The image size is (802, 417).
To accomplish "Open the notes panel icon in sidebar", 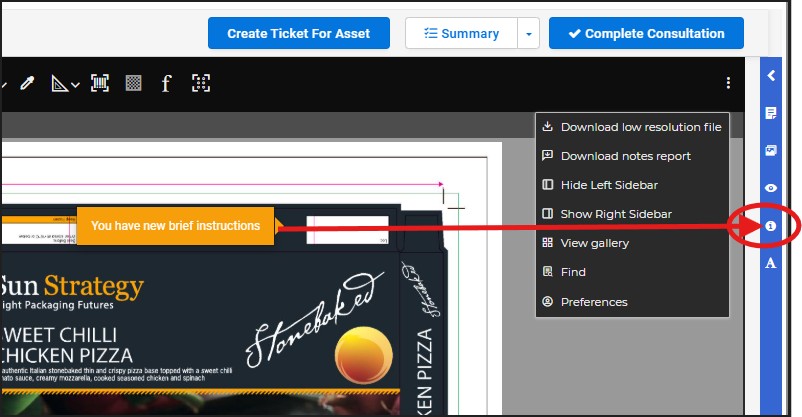I will (771, 113).
